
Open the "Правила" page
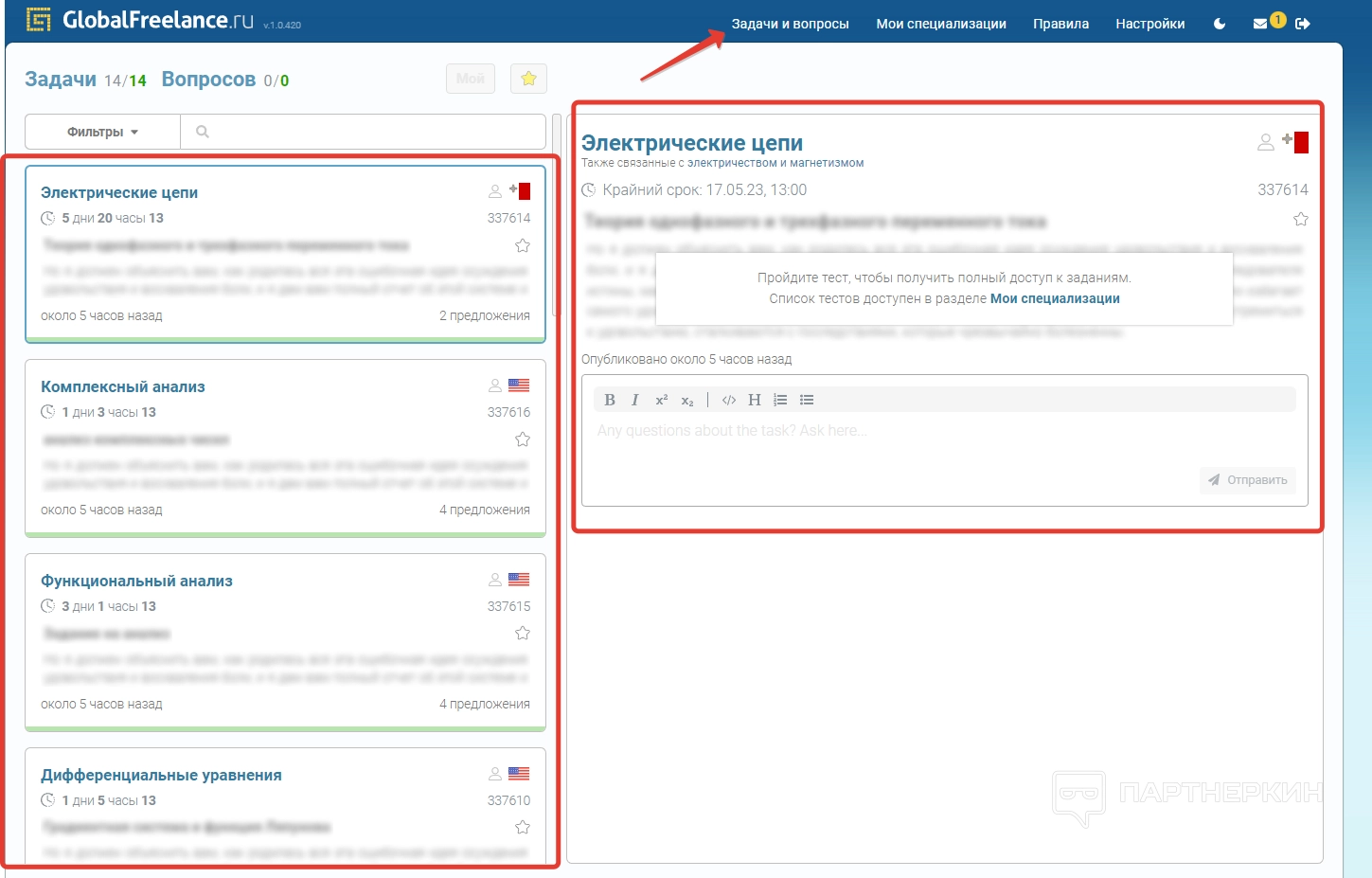coord(1061,24)
